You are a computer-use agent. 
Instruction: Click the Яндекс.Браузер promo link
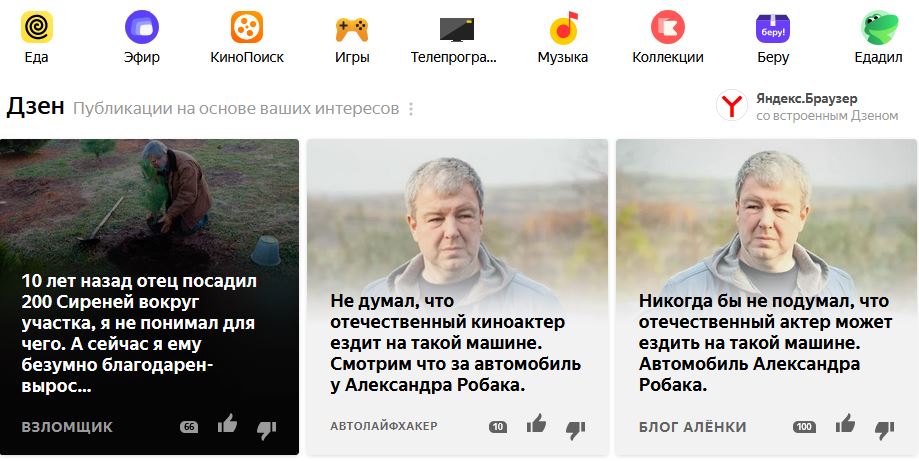point(807,106)
